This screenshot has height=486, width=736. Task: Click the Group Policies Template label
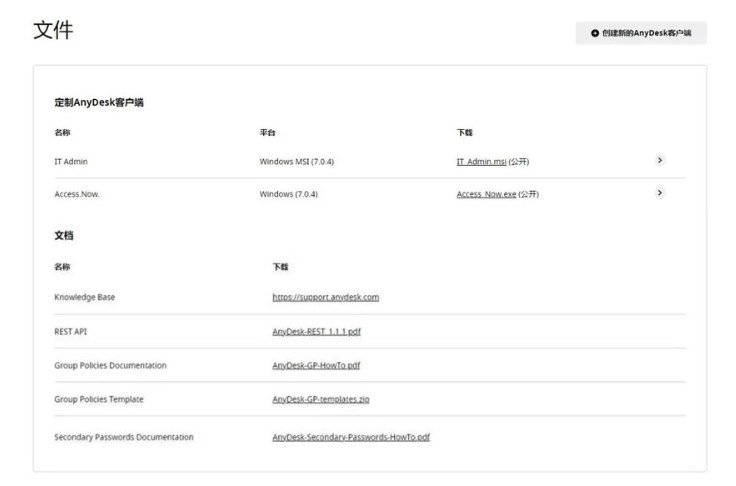pyautogui.click(x=99, y=399)
